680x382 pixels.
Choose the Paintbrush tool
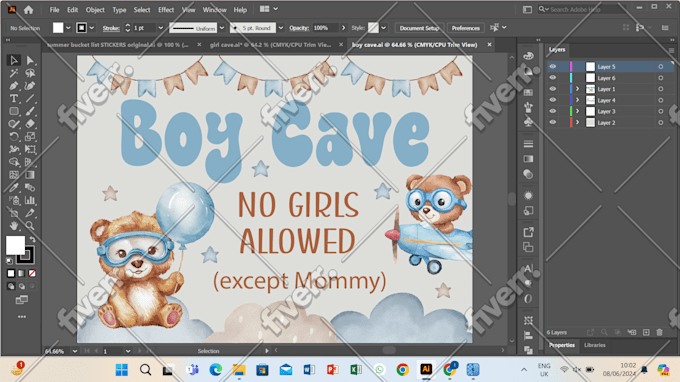tap(30, 111)
